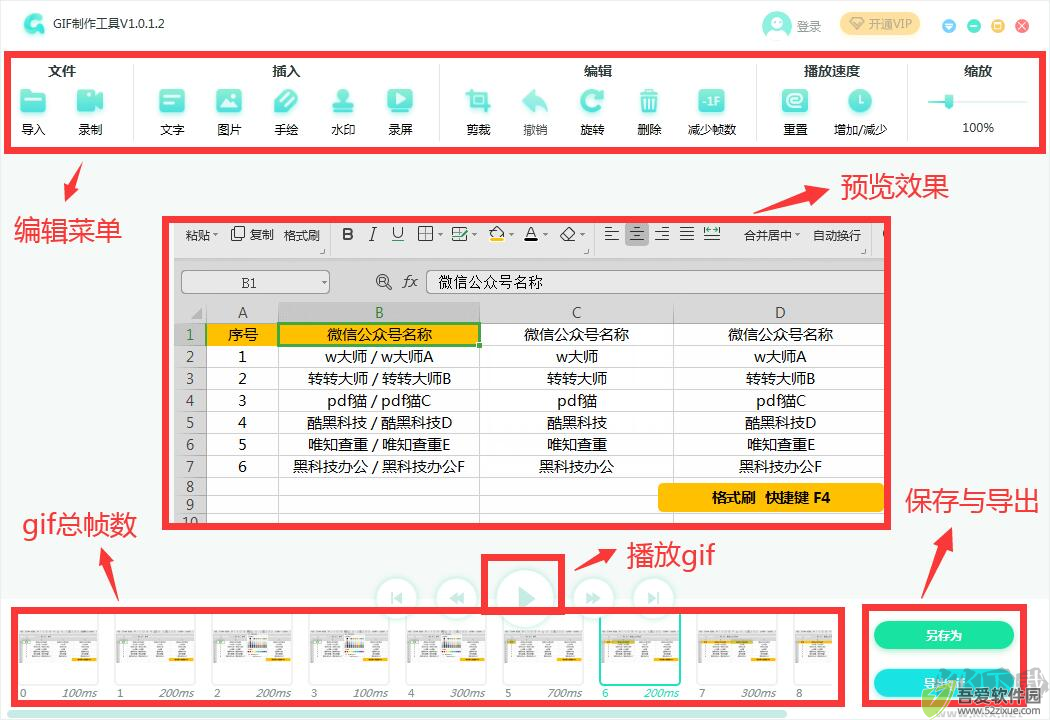This screenshot has height=720, width=1050.
Task: Jump to the first frame
Action: 397,598
